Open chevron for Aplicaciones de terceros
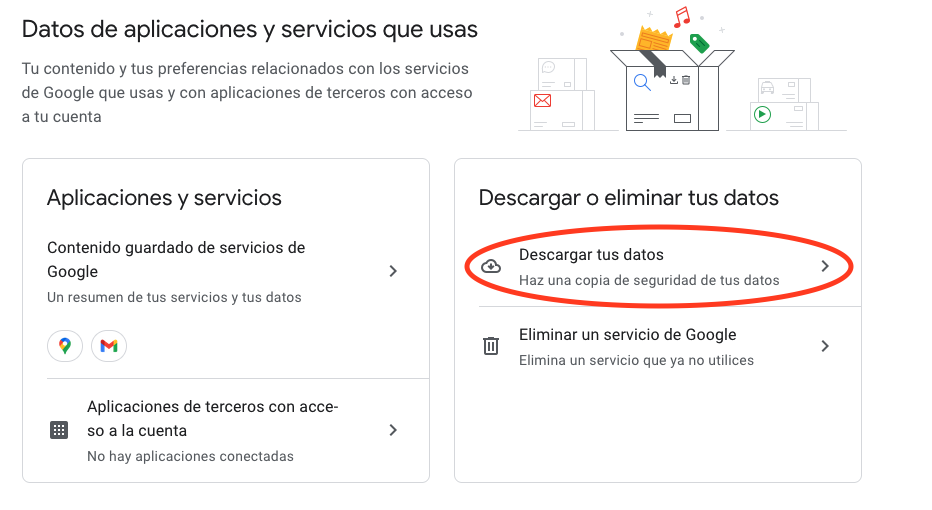 tap(393, 430)
